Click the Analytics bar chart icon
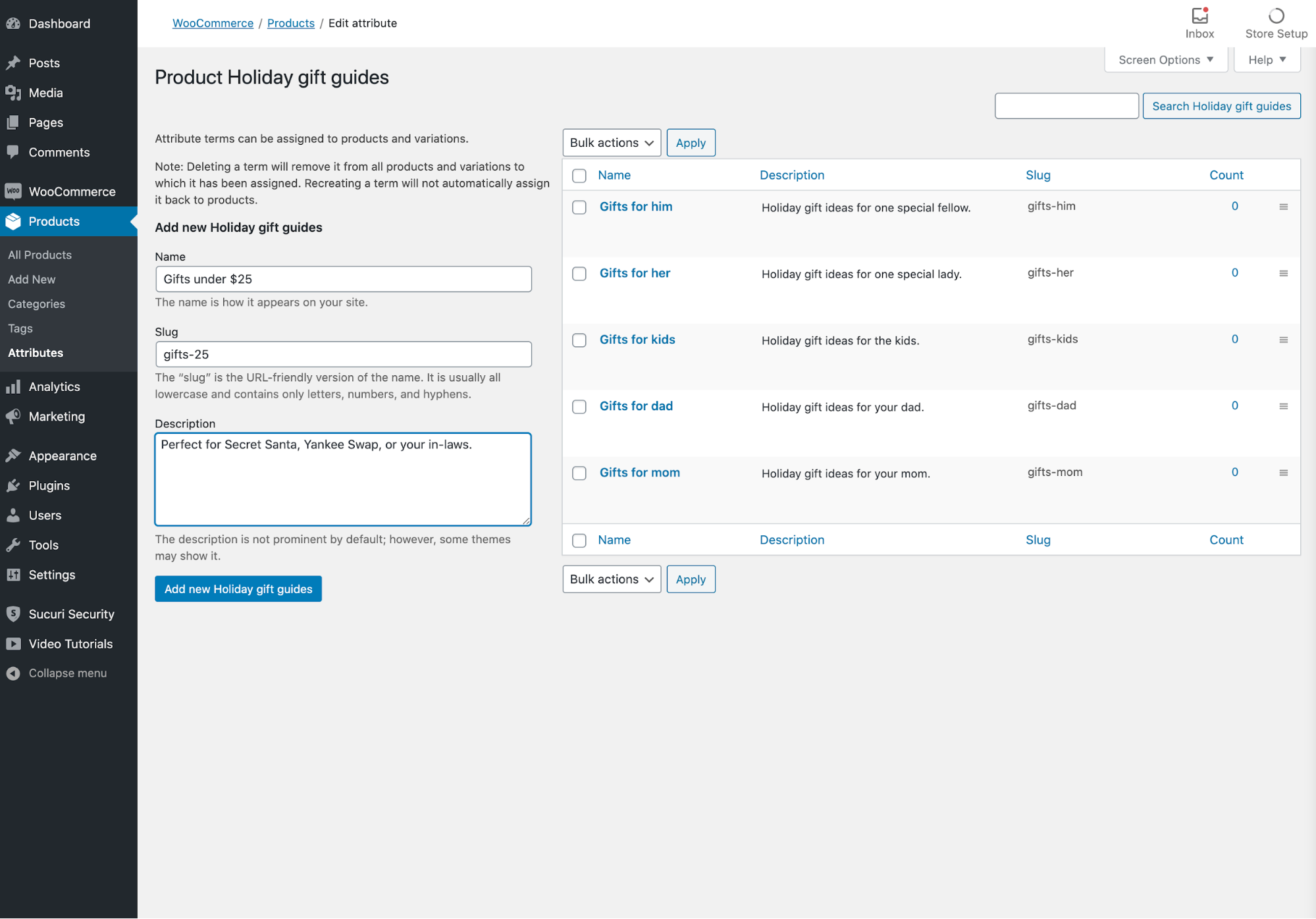The width and height of the screenshot is (1316, 919). click(13, 387)
